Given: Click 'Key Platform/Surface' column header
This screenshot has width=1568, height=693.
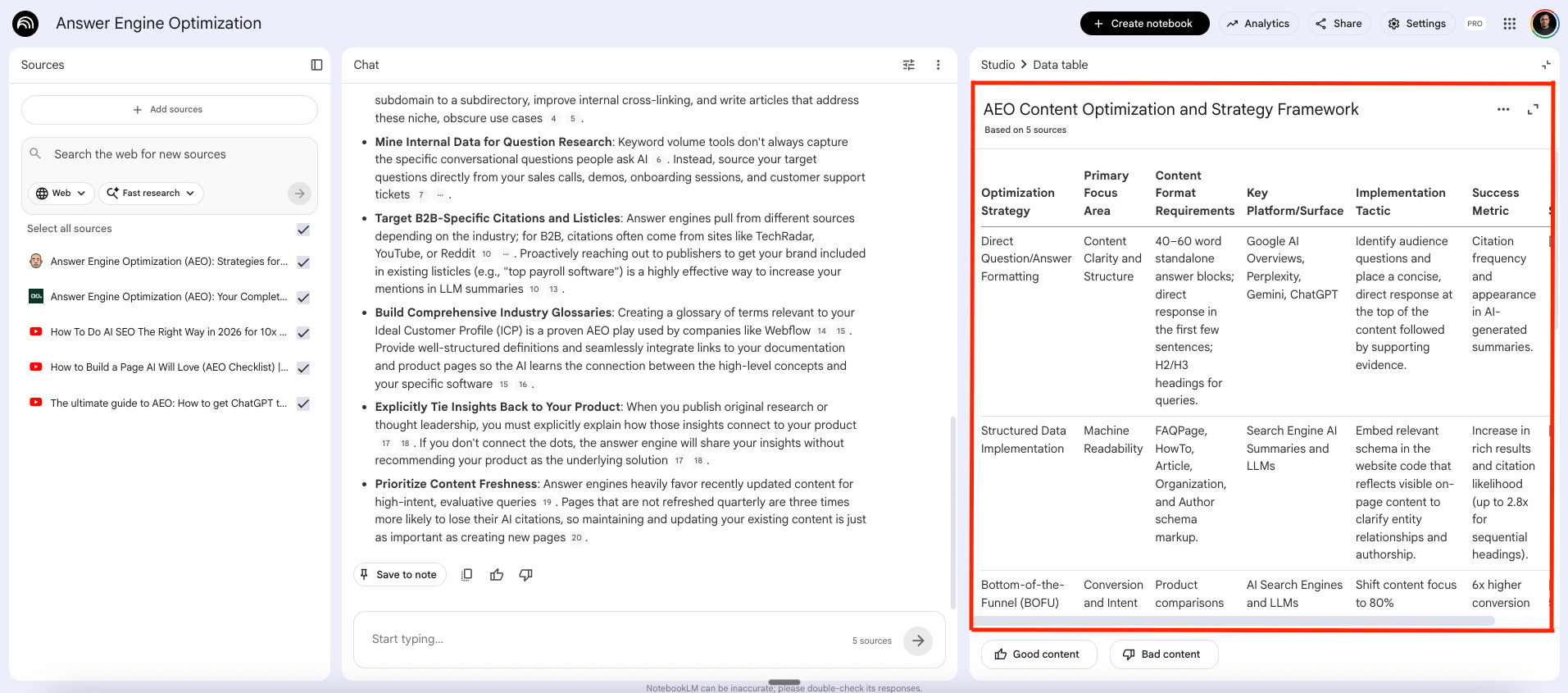Looking at the screenshot, I should 1295,202.
